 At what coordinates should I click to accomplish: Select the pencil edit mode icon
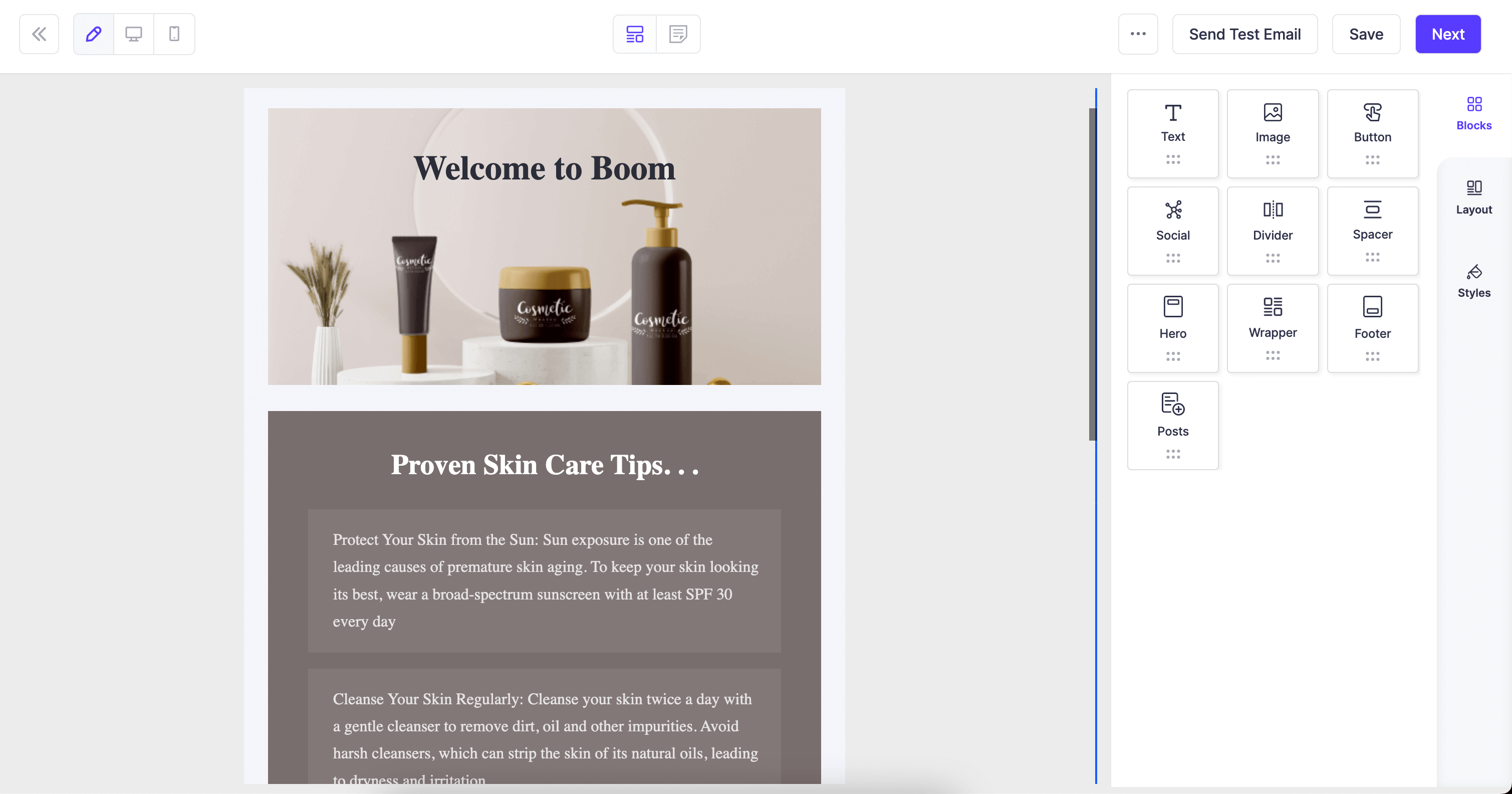(x=93, y=34)
